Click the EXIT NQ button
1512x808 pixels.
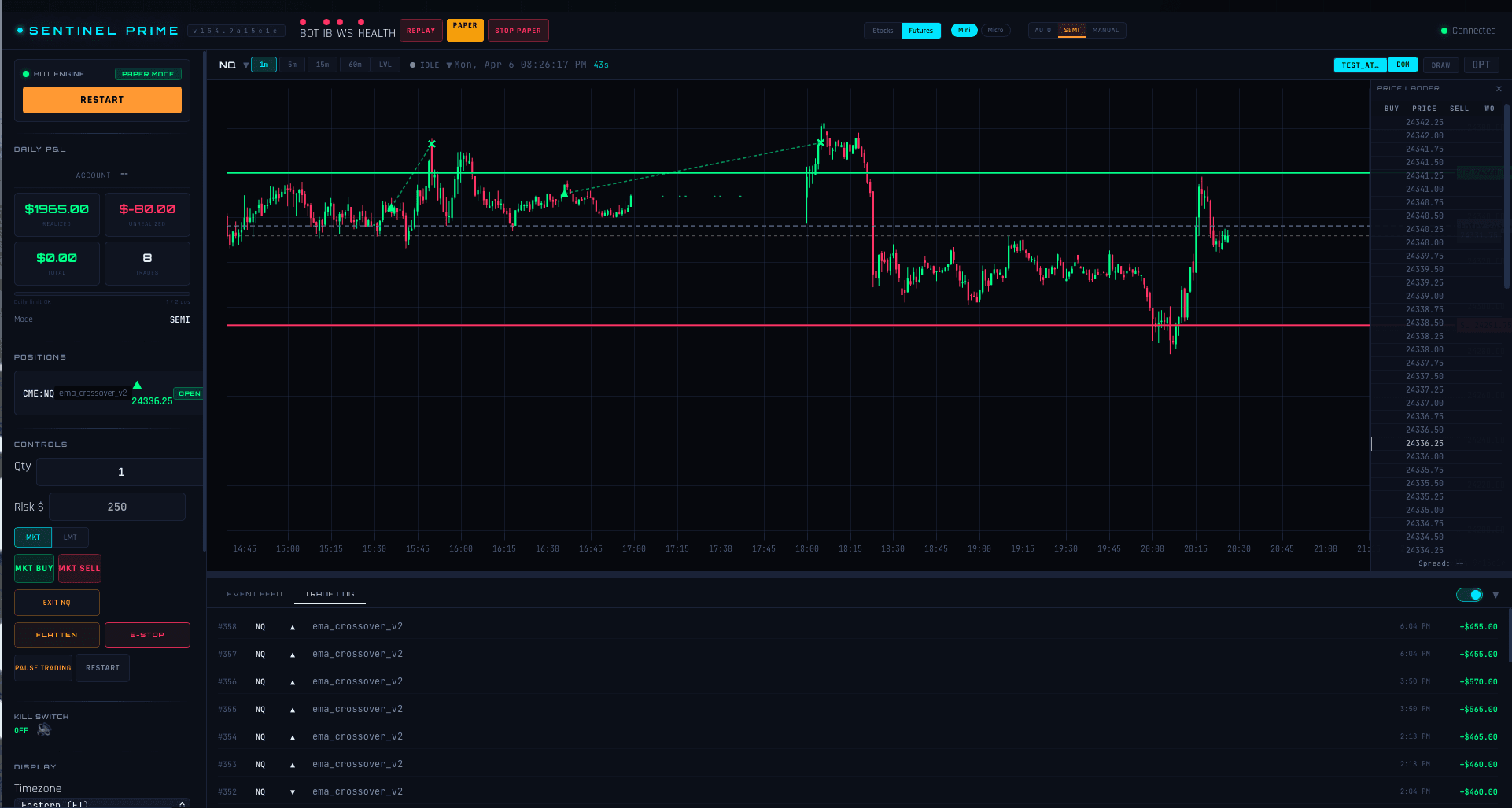click(57, 603)
